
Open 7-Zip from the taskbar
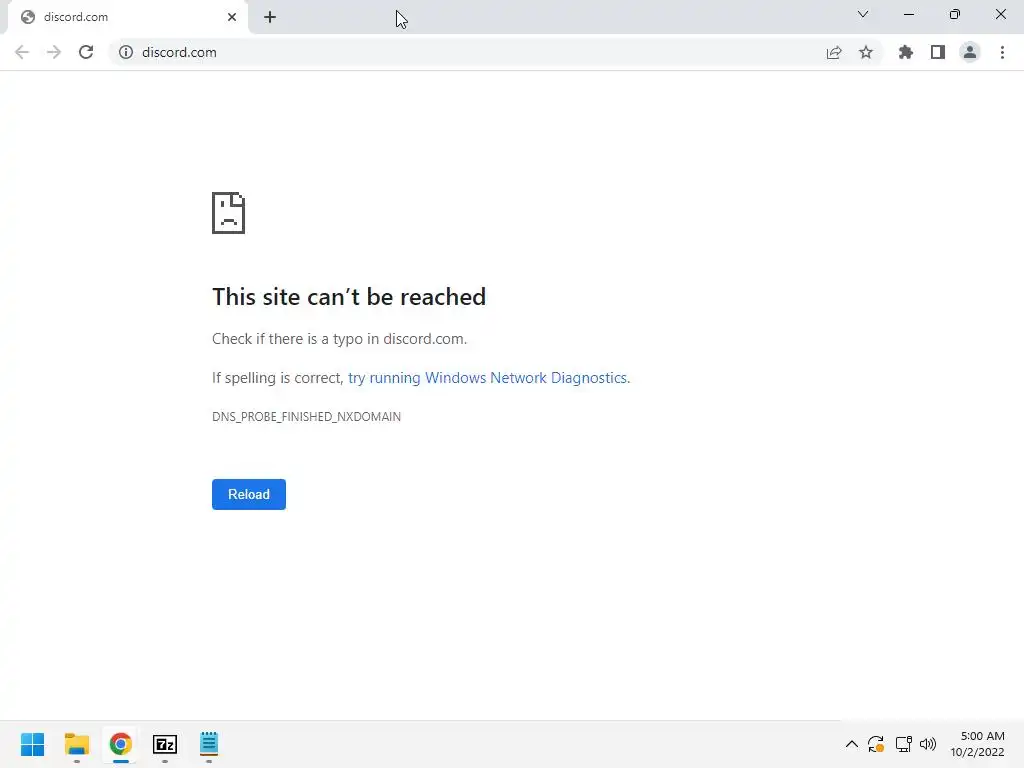pyautogui.click(x=165, y=744)
